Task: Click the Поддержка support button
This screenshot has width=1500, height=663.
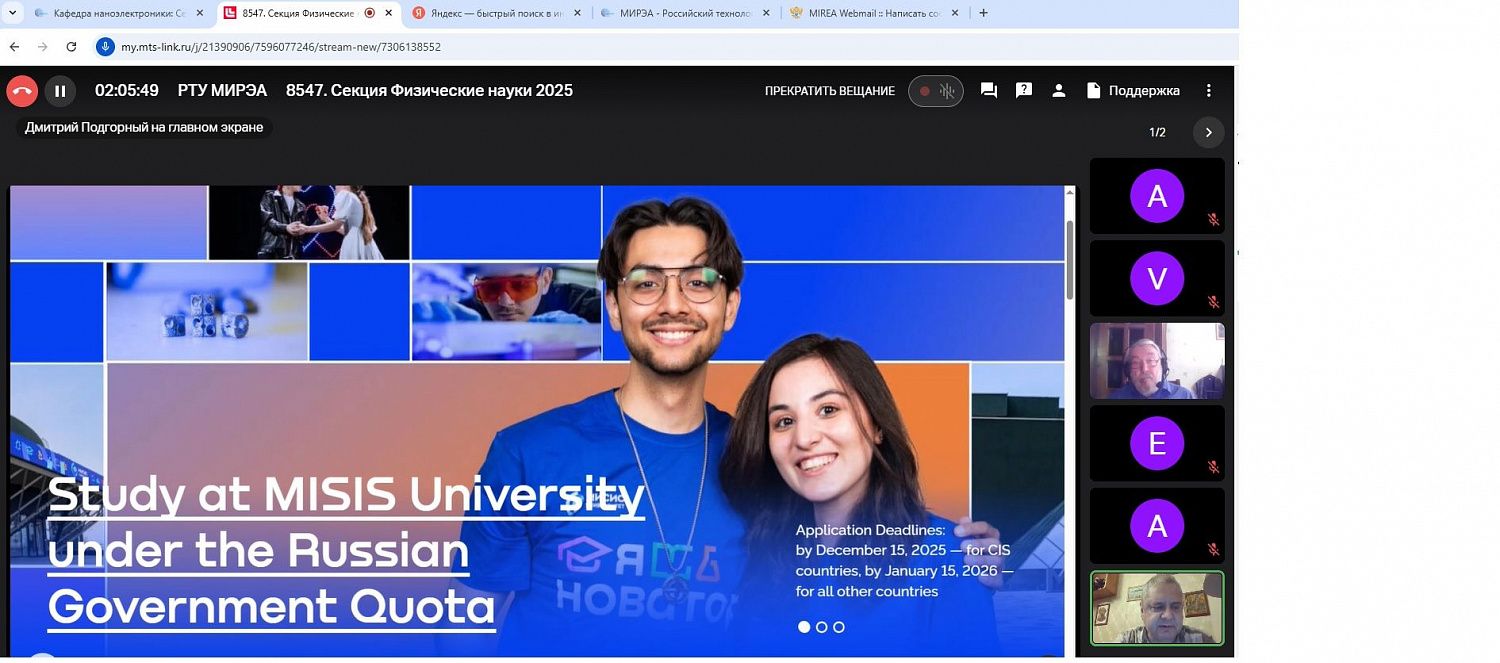Action: [1133, 91]
